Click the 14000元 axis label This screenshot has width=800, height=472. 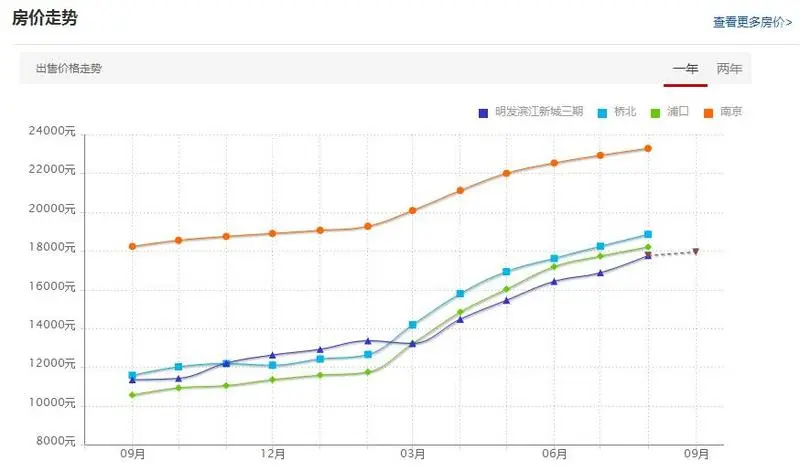tap(52, 325)
